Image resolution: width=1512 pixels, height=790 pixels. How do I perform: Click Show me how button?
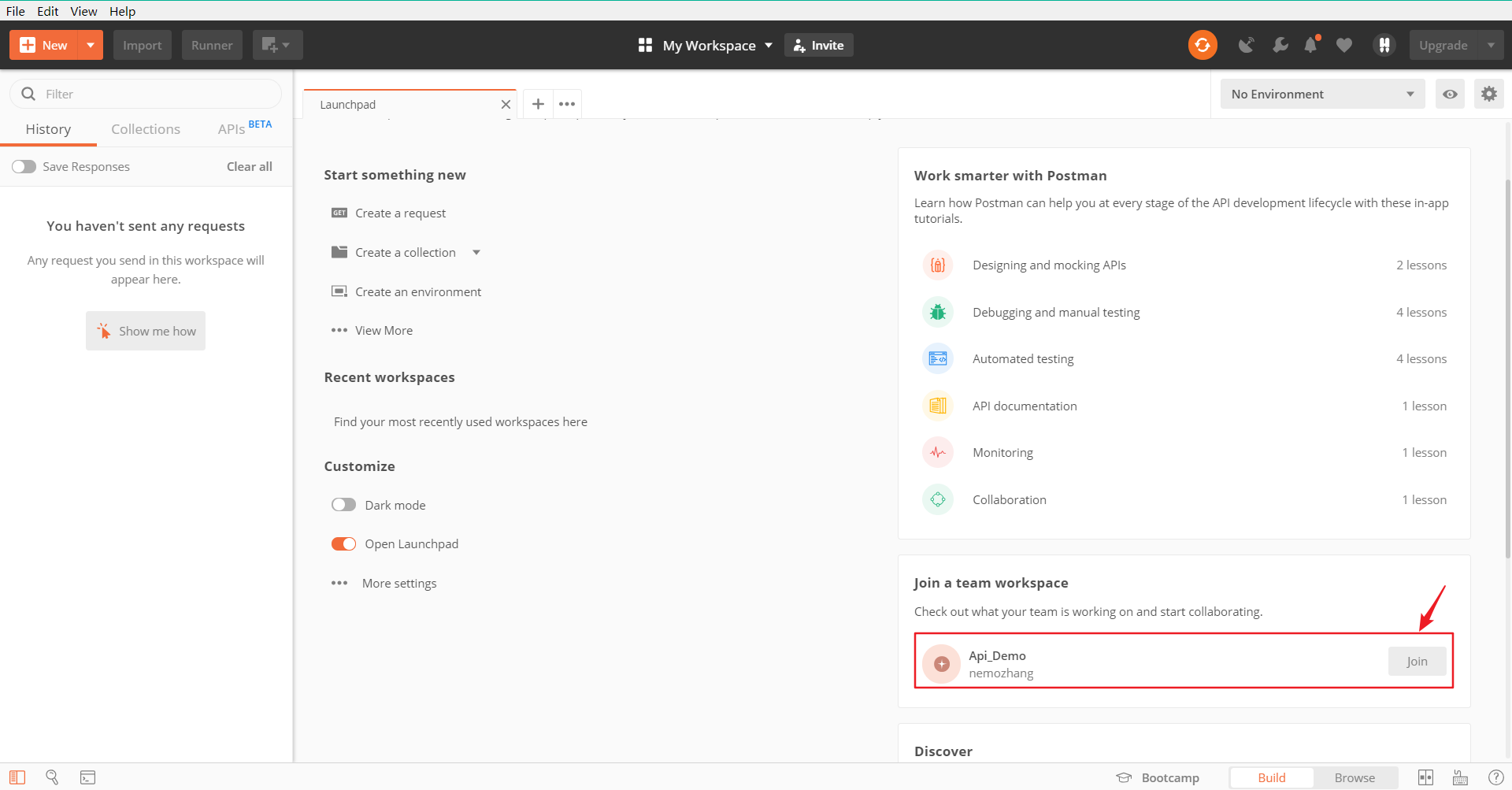click(146, 331)
